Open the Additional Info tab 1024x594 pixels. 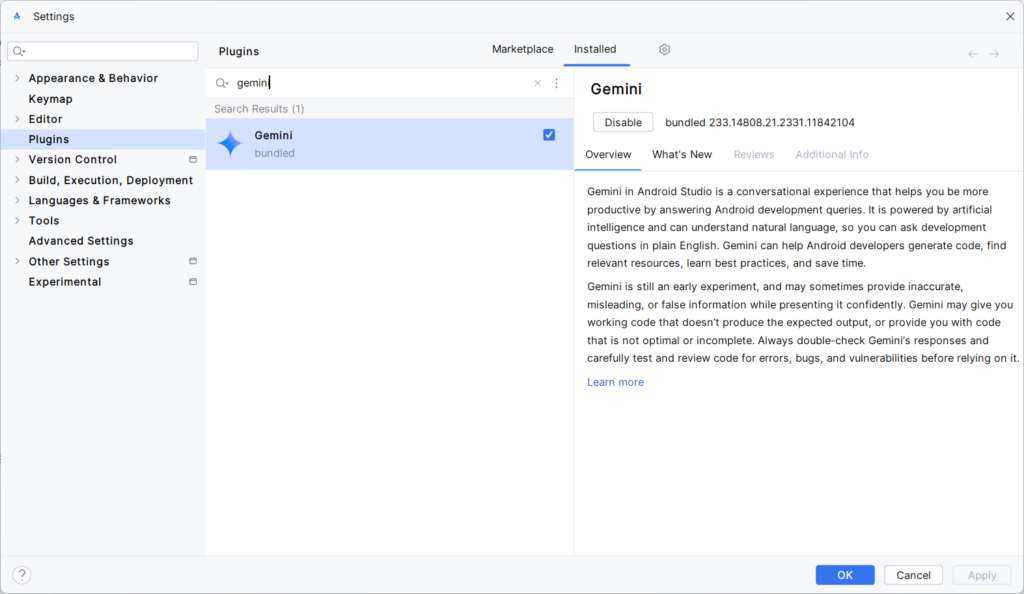pos(832,155)
